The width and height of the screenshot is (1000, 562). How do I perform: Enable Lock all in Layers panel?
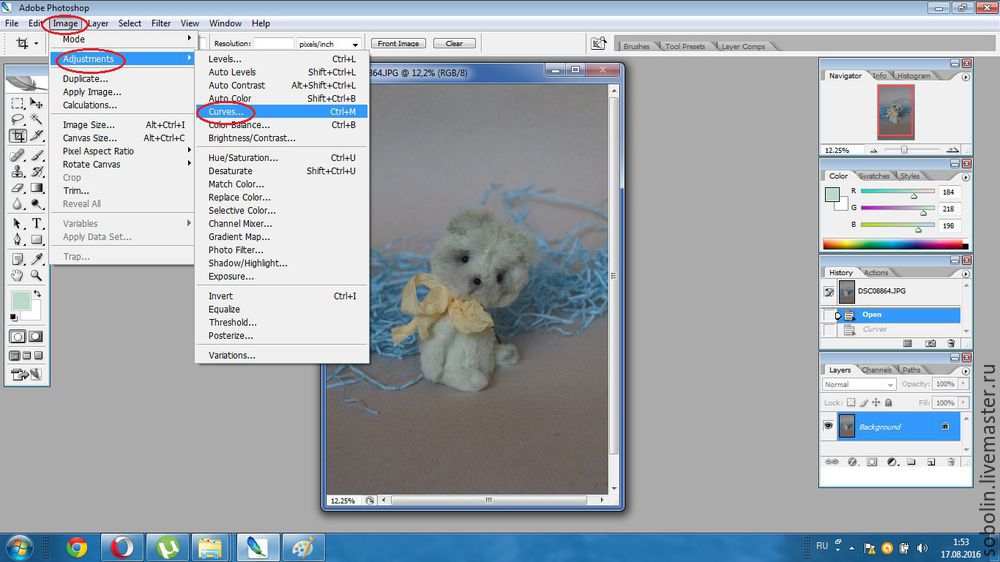coord(888,403)
